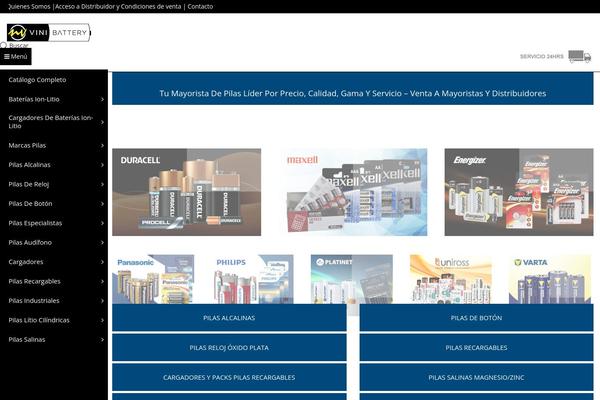Click the search magnifier icon
The image size is (600, 400).
point(3,45)
